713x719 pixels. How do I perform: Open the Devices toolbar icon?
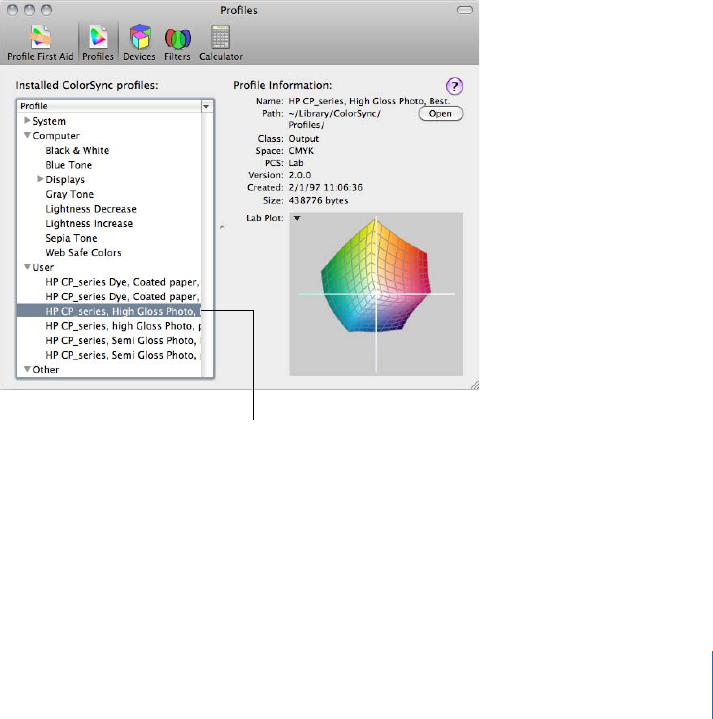139,44
